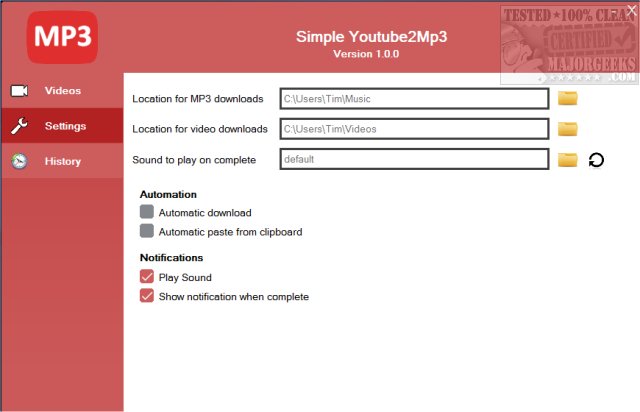This screenshot has width=640, height=412.
Task: Click 'Automatic paste from clipboard' label
Action: pos(231,232)
